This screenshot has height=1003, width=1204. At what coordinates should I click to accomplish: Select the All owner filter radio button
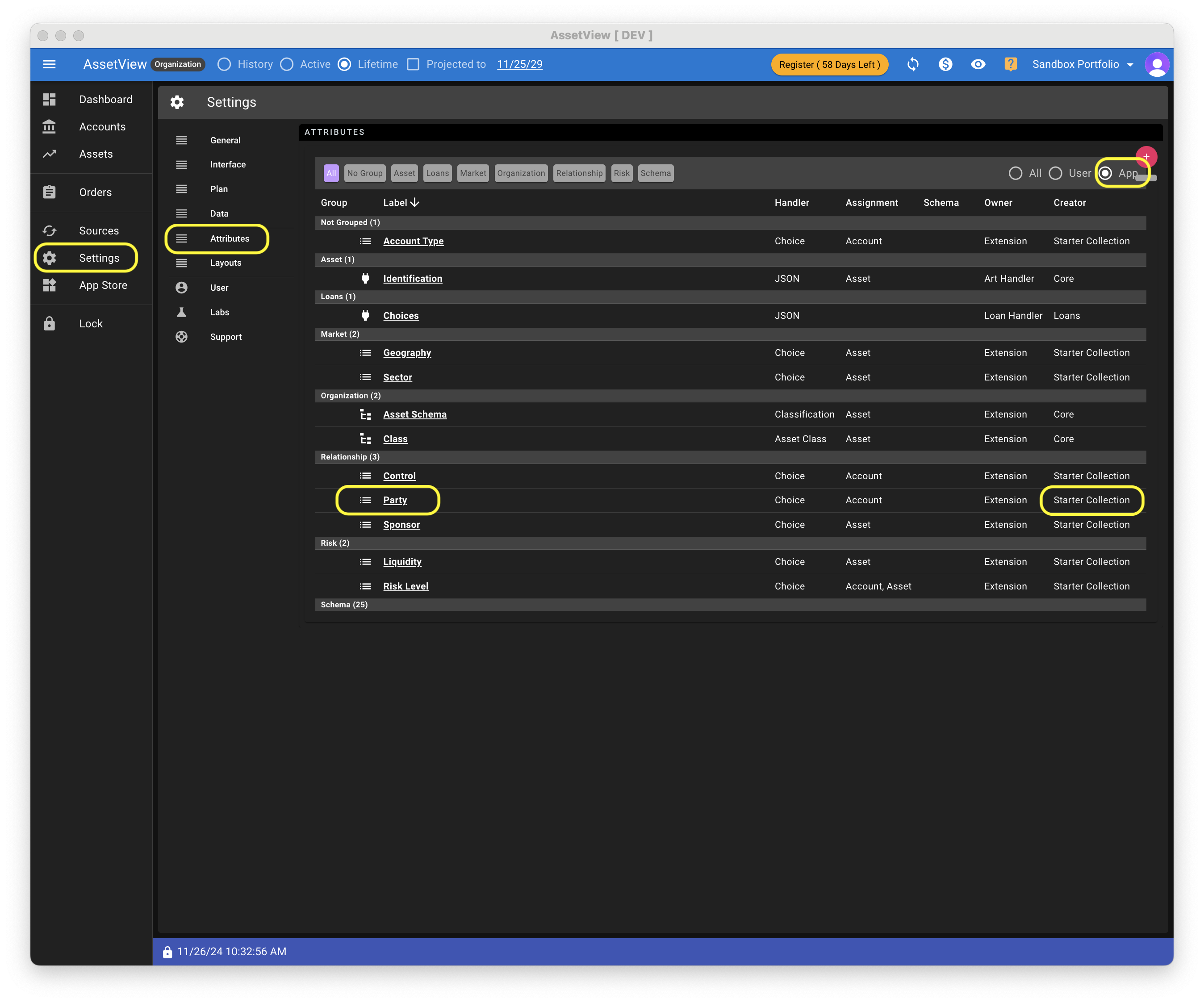click(1016, 173)
